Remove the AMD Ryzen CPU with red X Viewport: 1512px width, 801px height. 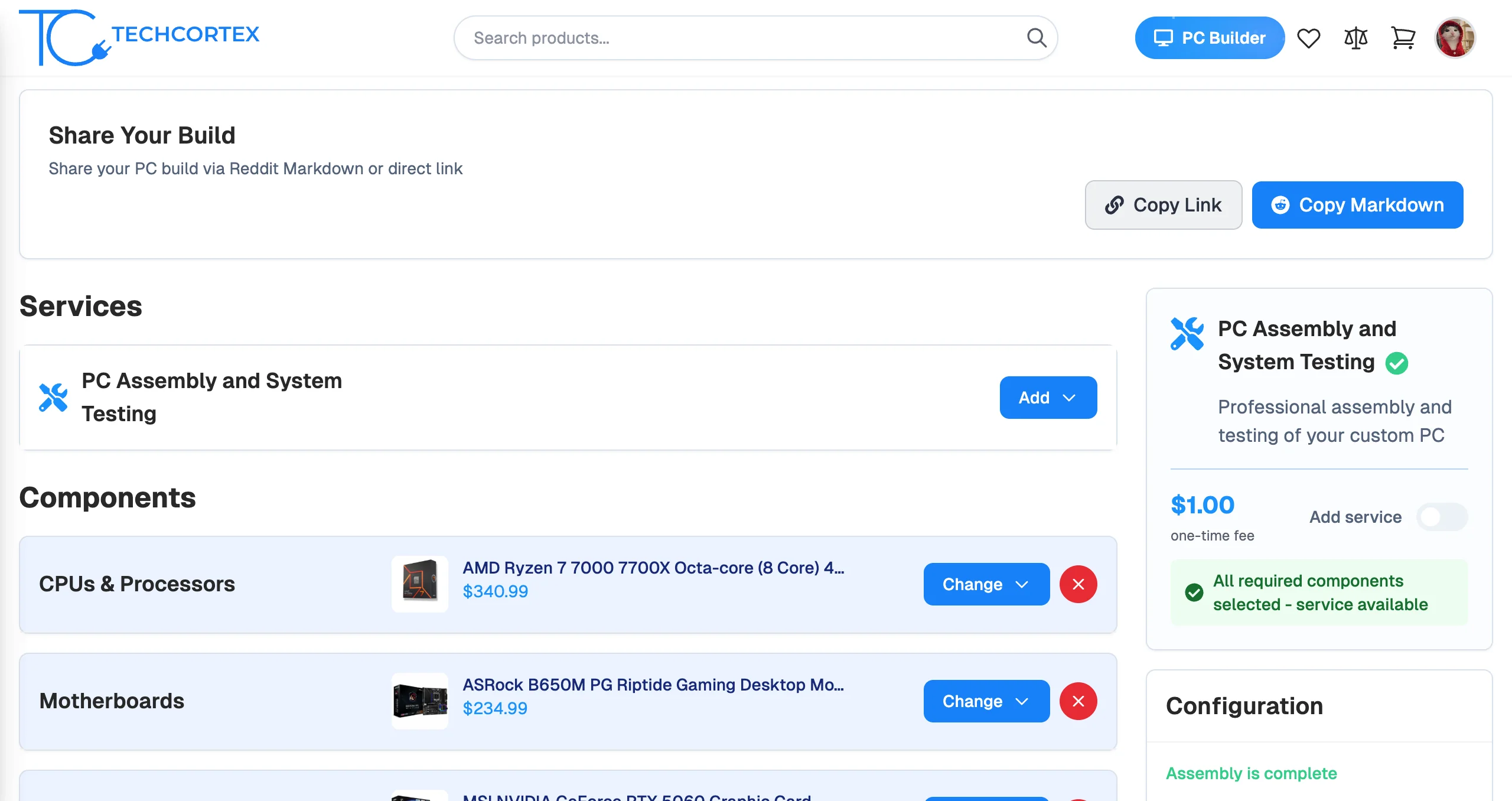(1078, 584)
